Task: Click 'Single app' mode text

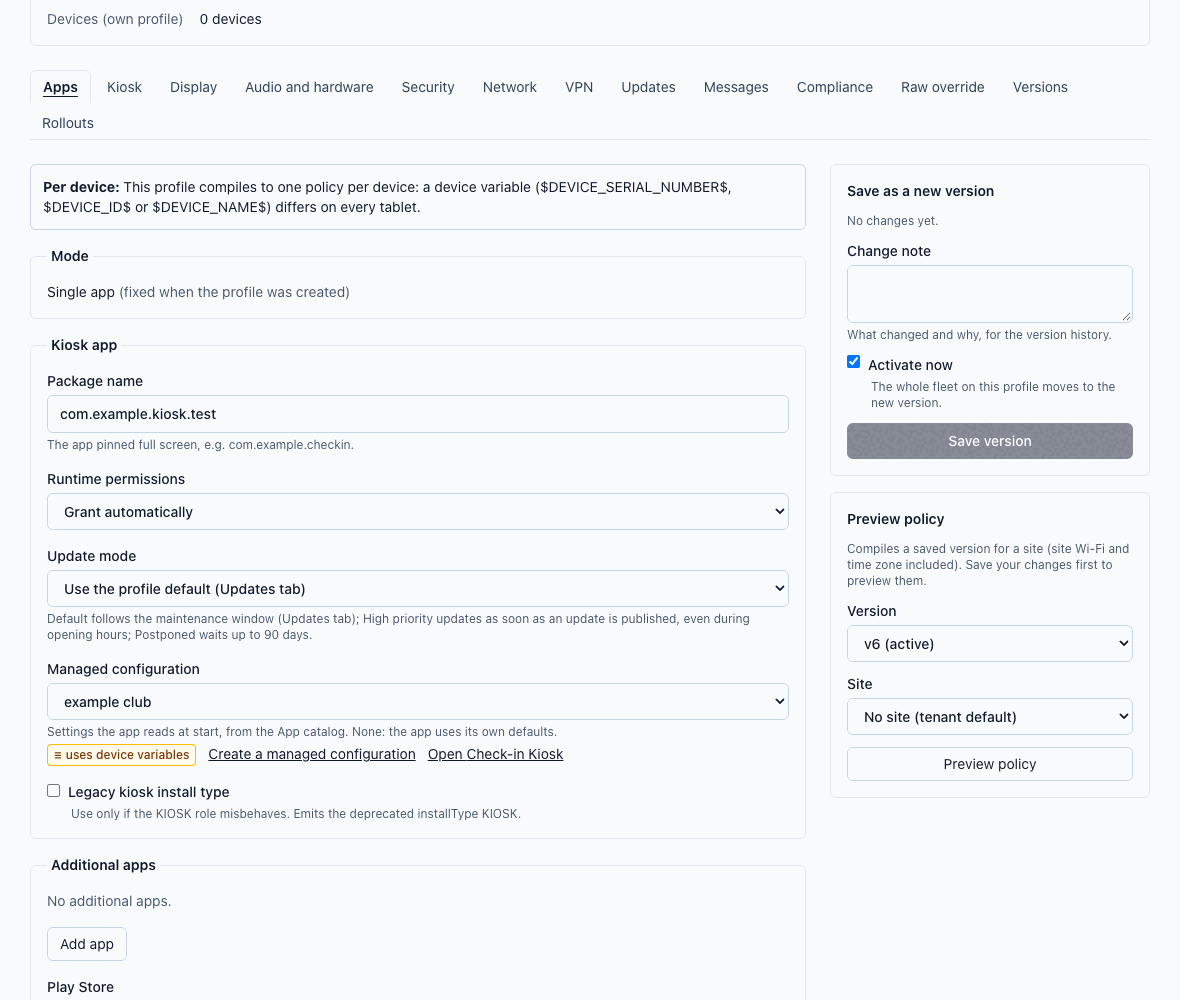Action: point(81,292)
